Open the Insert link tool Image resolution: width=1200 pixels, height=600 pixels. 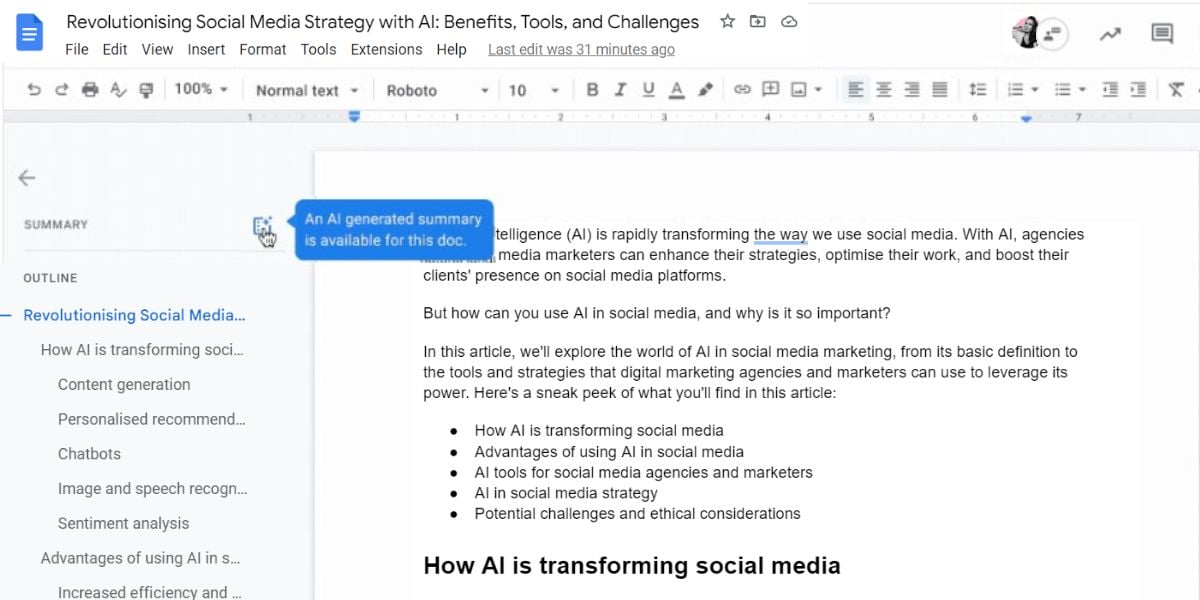pos(743,89)
